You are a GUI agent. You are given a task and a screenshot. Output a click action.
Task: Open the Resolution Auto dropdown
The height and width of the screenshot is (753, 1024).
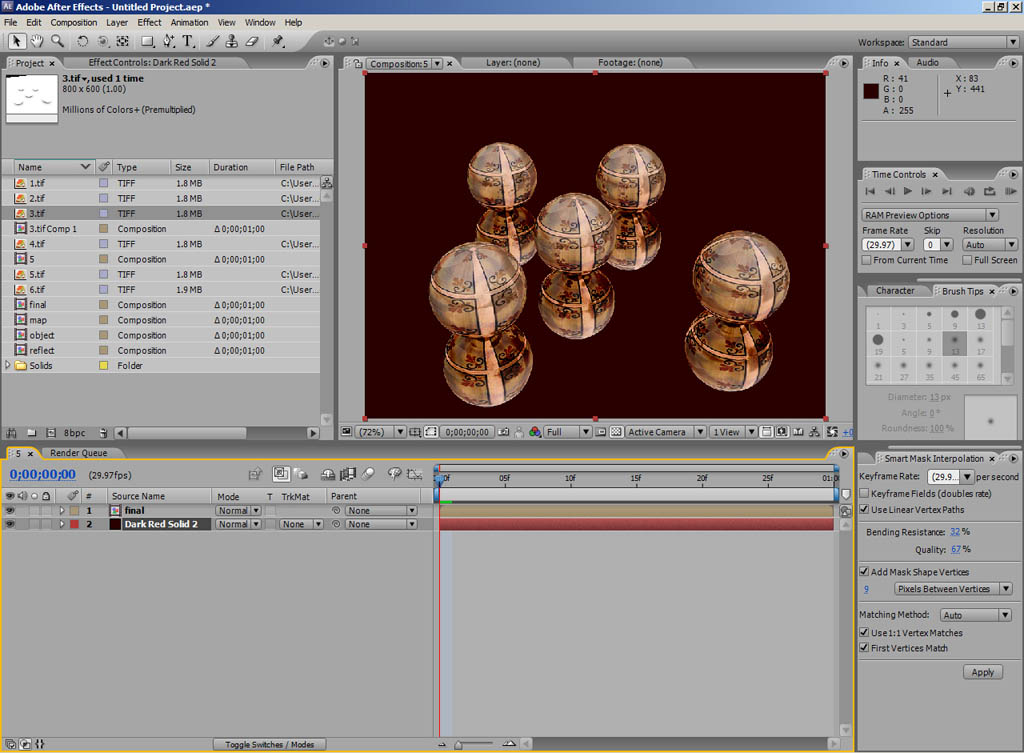990,244
